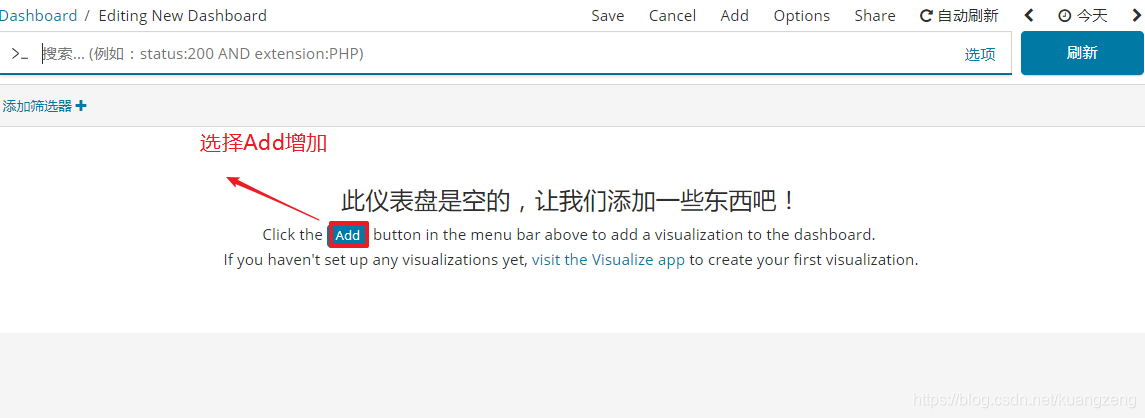
Task: Open Add in the top menu bar
Action: tap(735, 15)
